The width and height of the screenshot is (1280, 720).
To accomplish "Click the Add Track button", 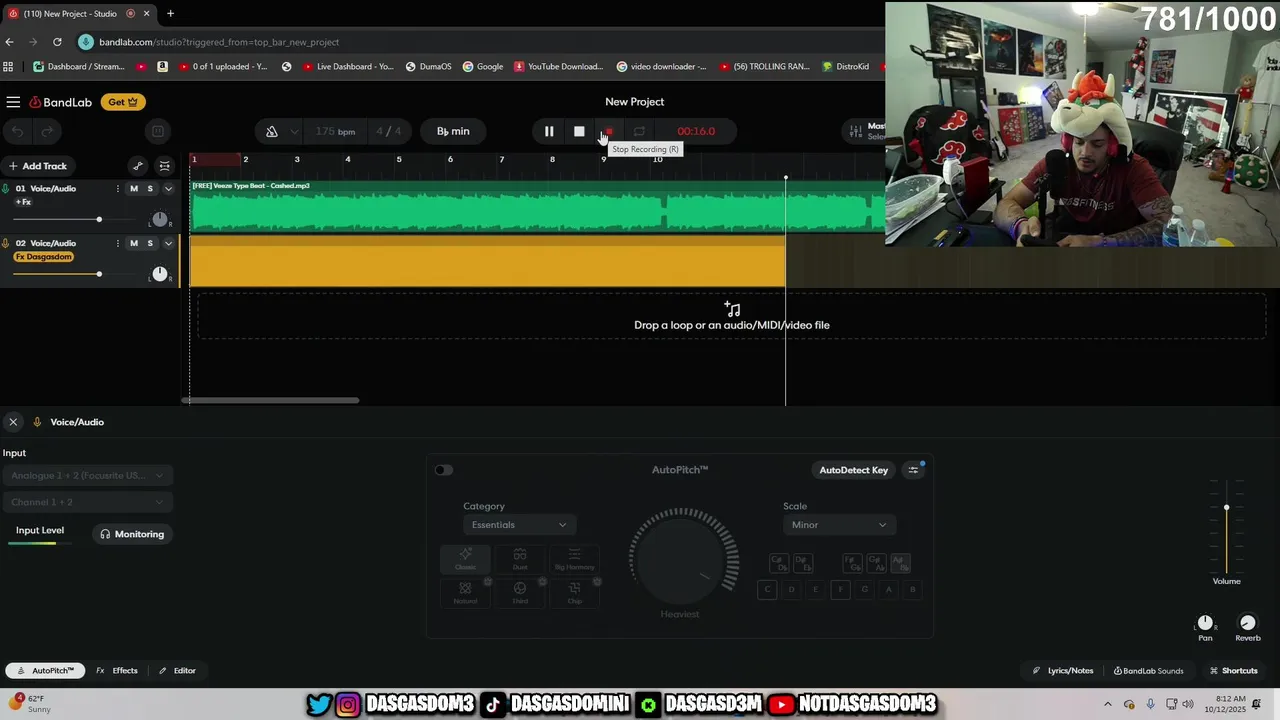I will (x=37, y=166).
